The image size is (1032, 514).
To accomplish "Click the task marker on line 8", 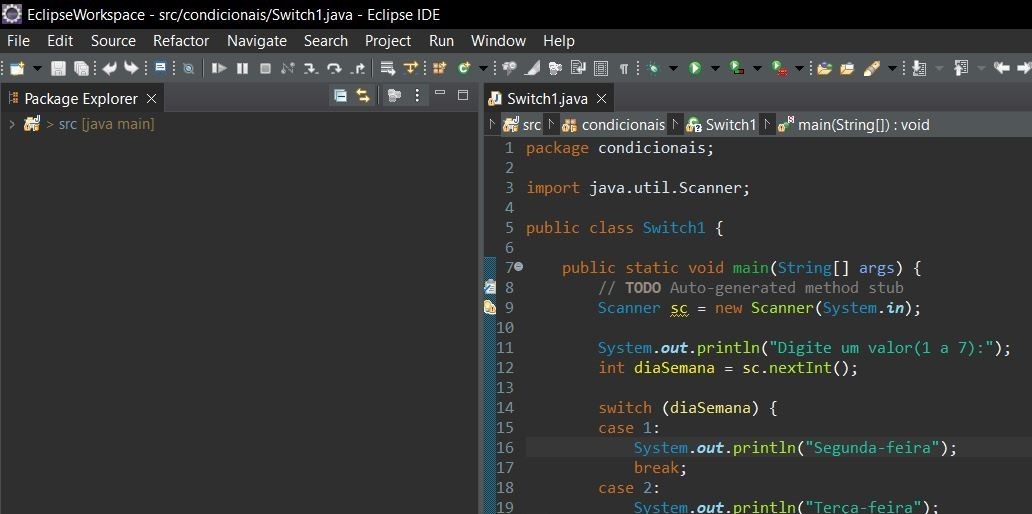I will pyautogui.click(x=490, y=287).
